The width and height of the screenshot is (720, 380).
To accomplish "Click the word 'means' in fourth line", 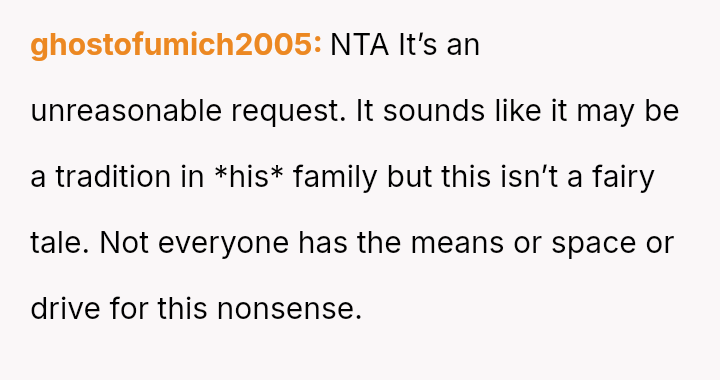I will point(457,244).
